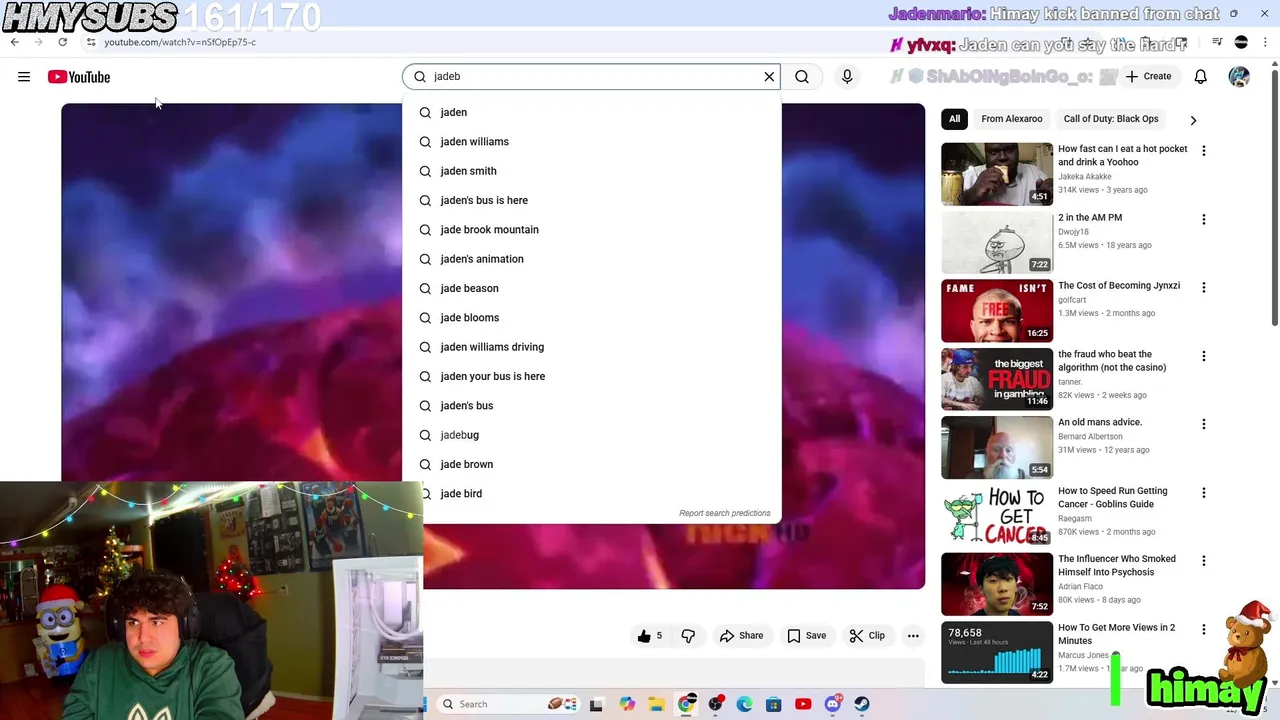This screenshot has width=1280, height=720.
Task: Open channel 'Bernard Albertson'
Action: (x=1090, y=436)
